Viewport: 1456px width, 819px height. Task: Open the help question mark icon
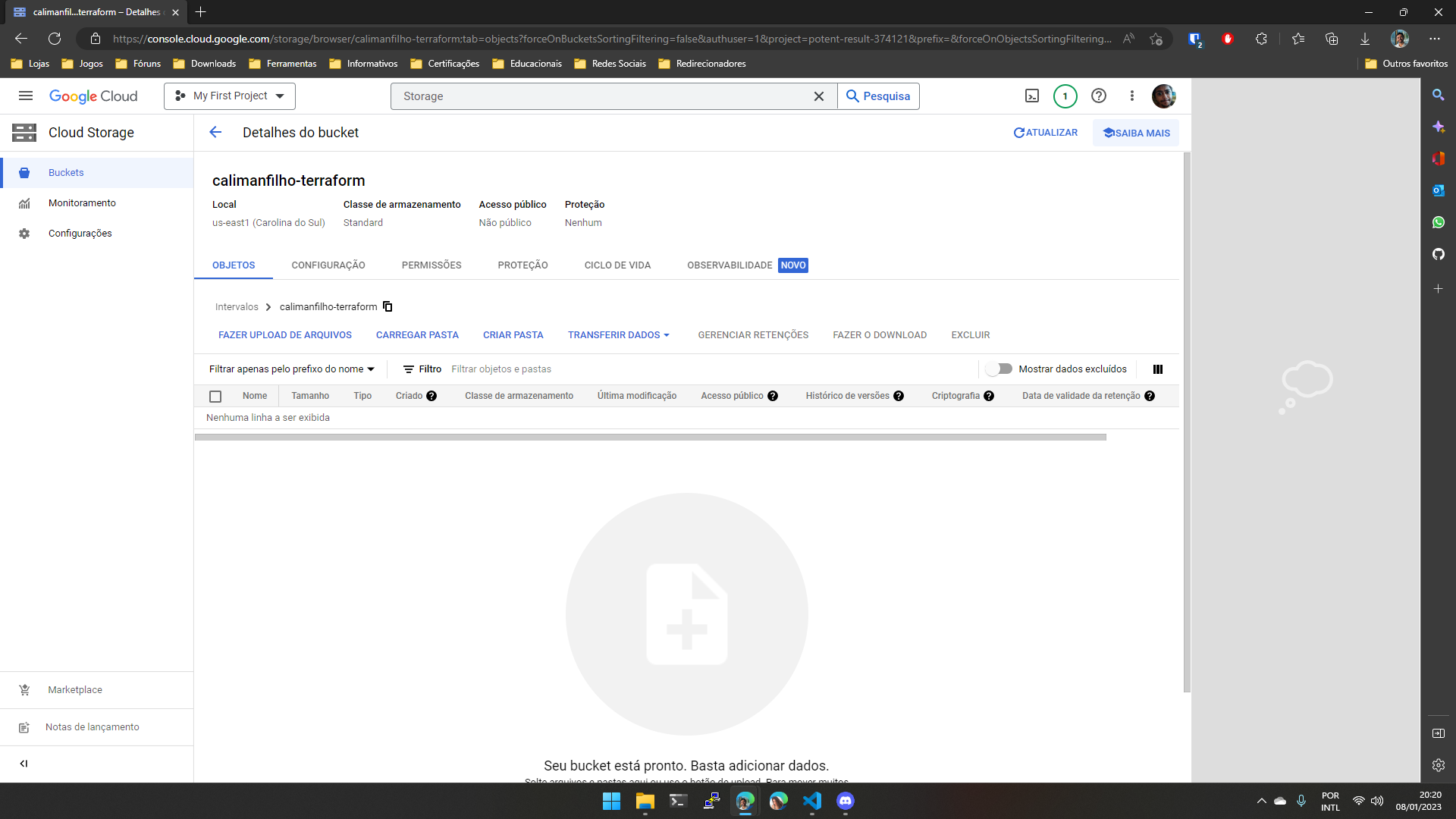coord(1098,96)
